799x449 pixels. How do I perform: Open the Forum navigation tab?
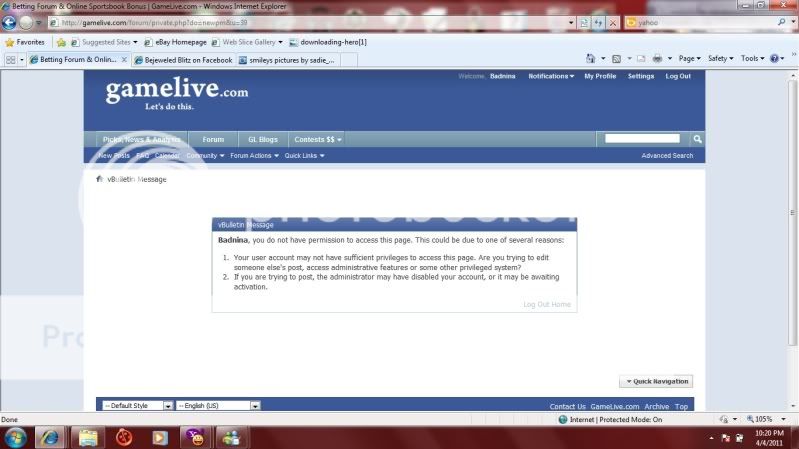coord(213,139)
